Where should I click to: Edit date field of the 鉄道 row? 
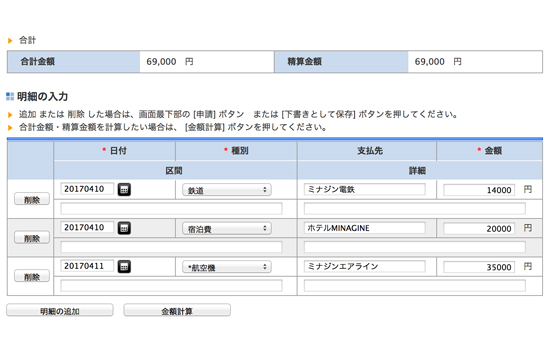[x=87, y=189]
